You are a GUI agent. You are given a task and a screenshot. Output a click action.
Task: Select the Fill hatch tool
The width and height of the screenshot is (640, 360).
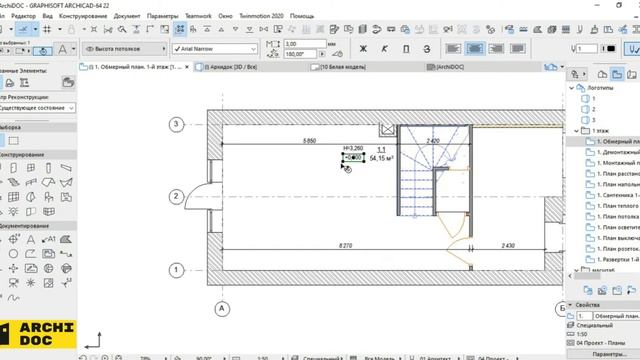pyautogui.click(x=66, y=240)
